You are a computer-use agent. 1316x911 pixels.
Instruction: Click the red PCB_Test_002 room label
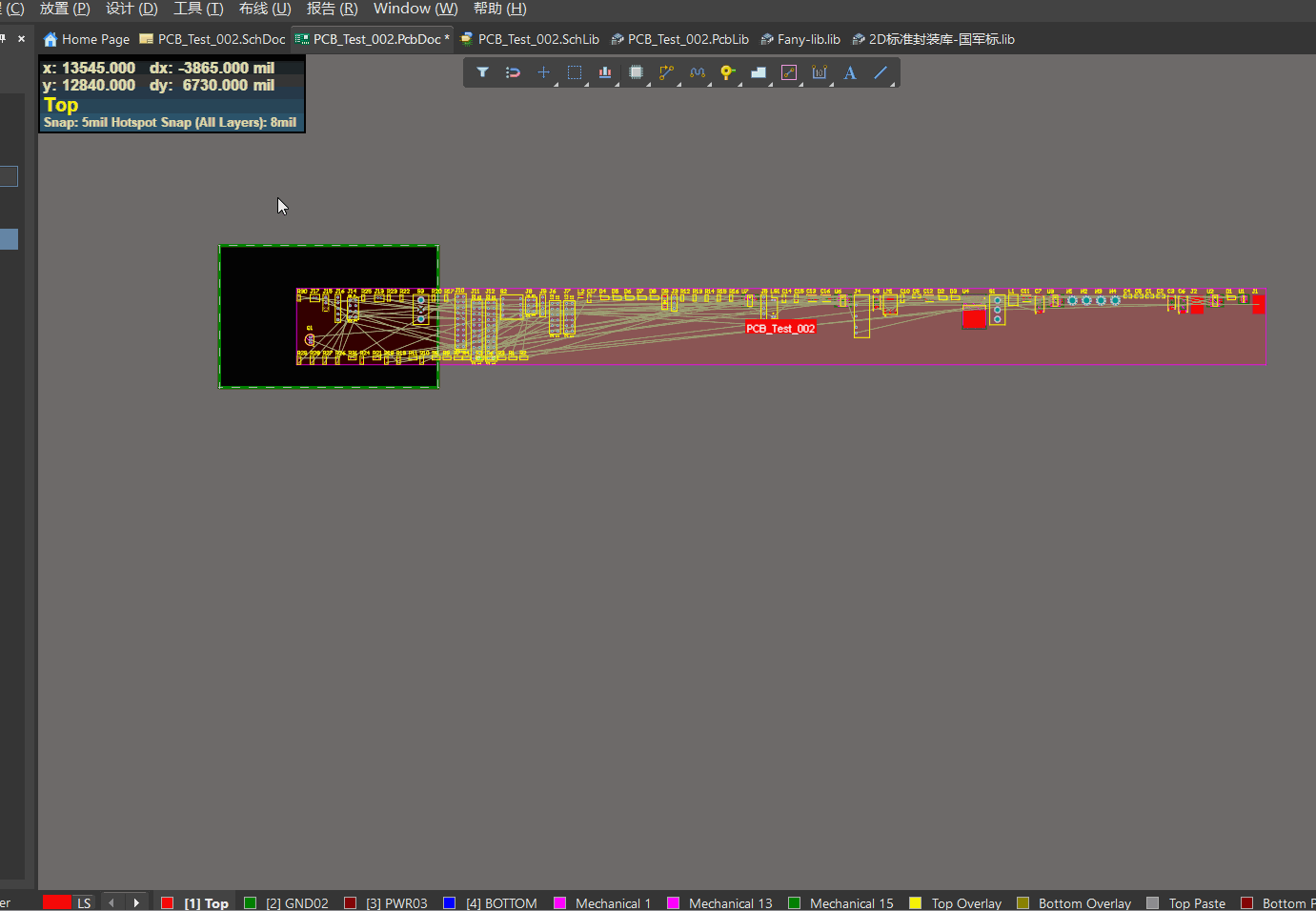click(x=780, y=328)
